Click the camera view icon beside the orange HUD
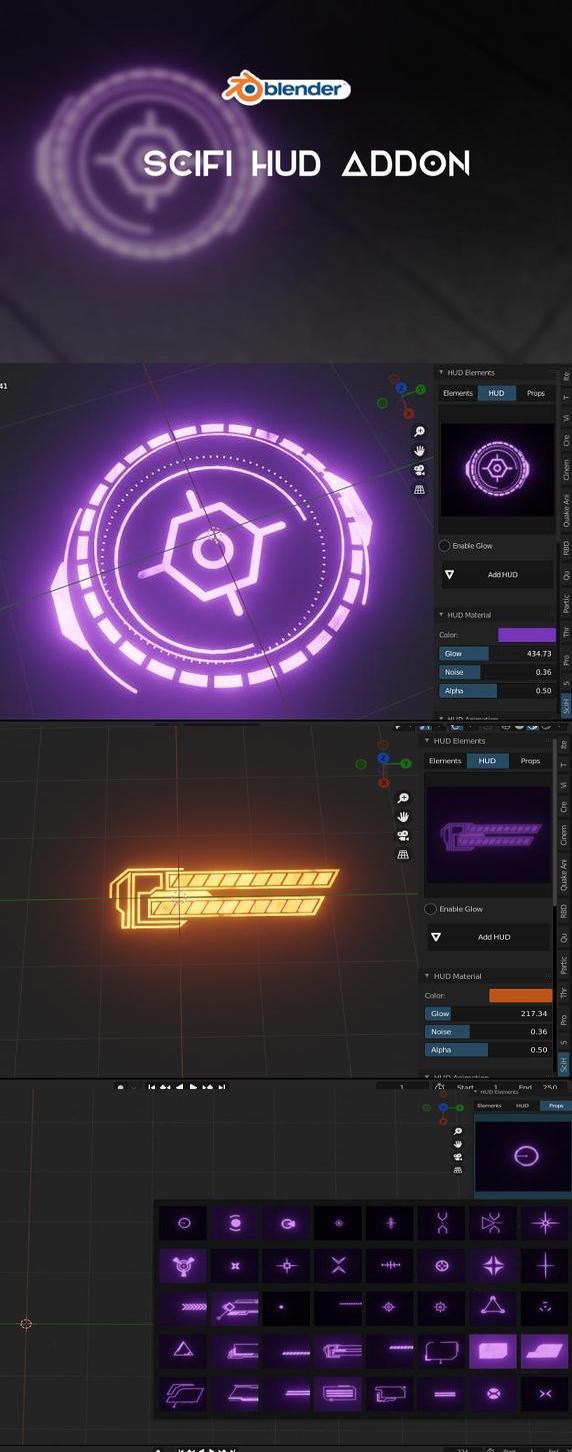Viewport: 572px width, 1452px height. point(403,836)
